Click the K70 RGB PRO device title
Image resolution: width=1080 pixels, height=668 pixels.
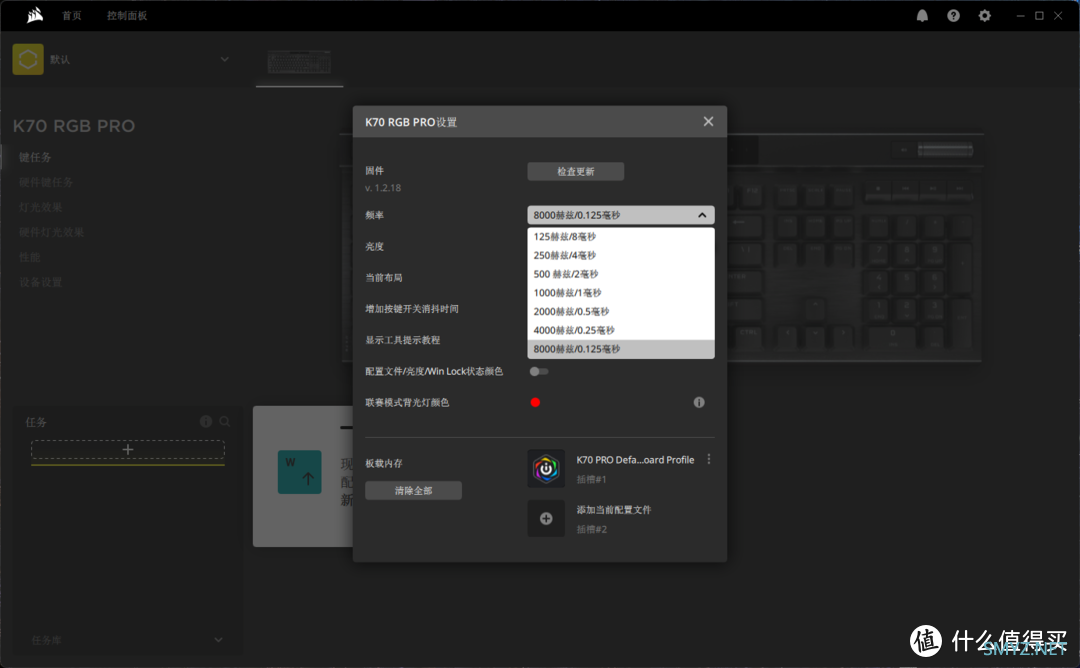(74, 126)
